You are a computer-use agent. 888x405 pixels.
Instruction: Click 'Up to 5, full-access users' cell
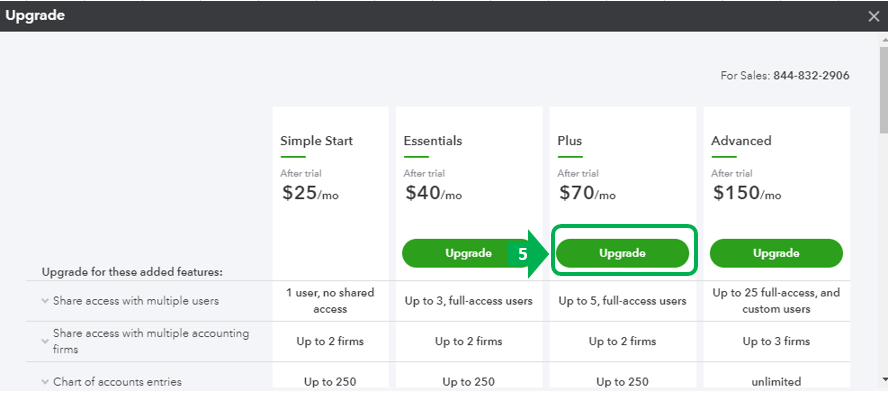tap(622, 301)
